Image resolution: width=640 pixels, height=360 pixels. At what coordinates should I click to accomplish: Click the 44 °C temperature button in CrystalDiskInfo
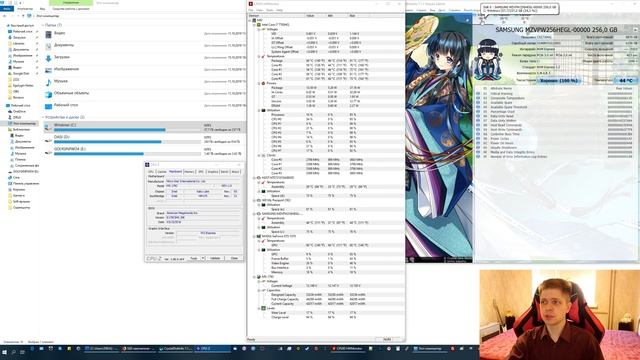coord(625,80)
